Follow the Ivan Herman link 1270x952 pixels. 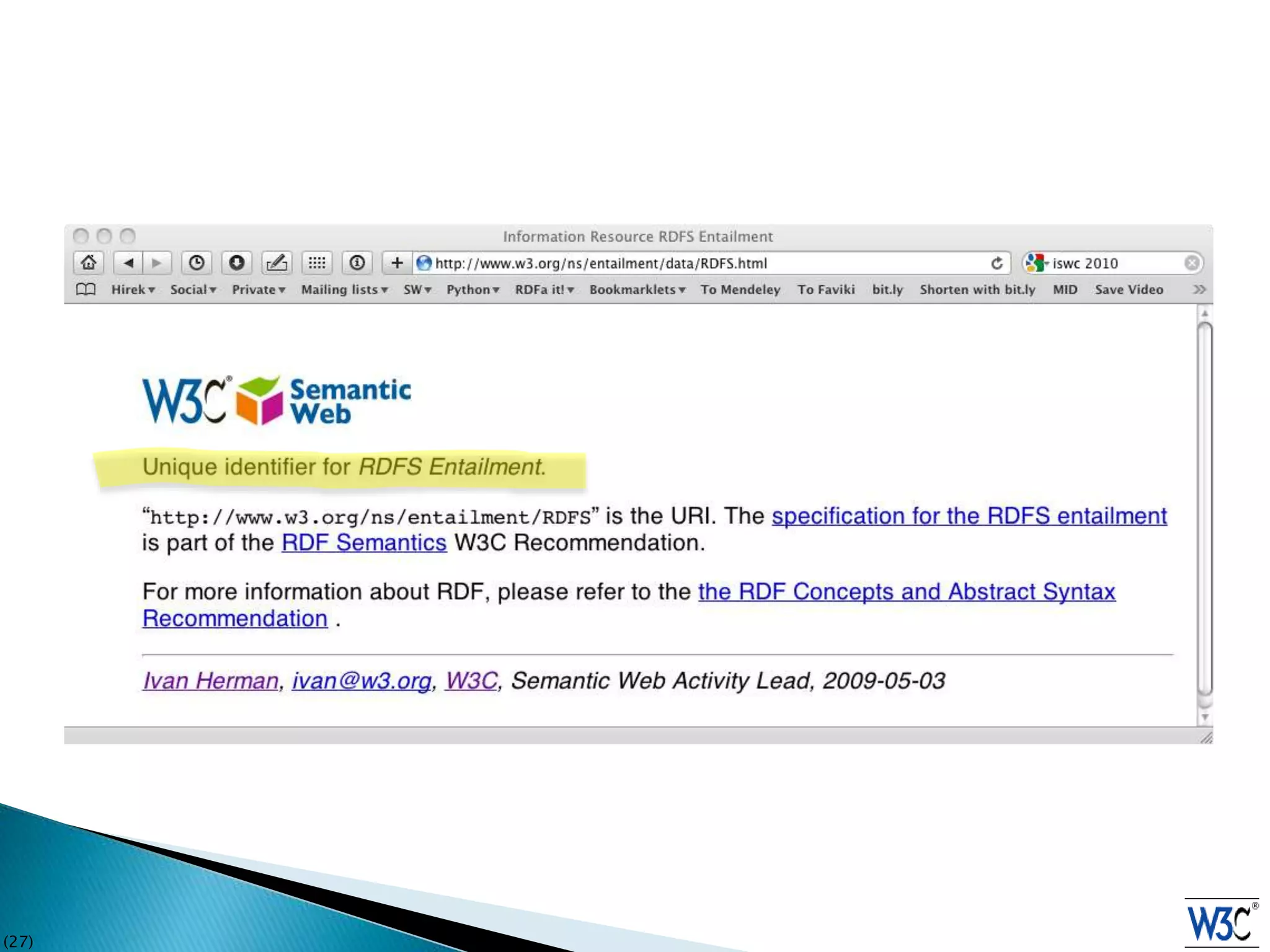coord(210,681)
